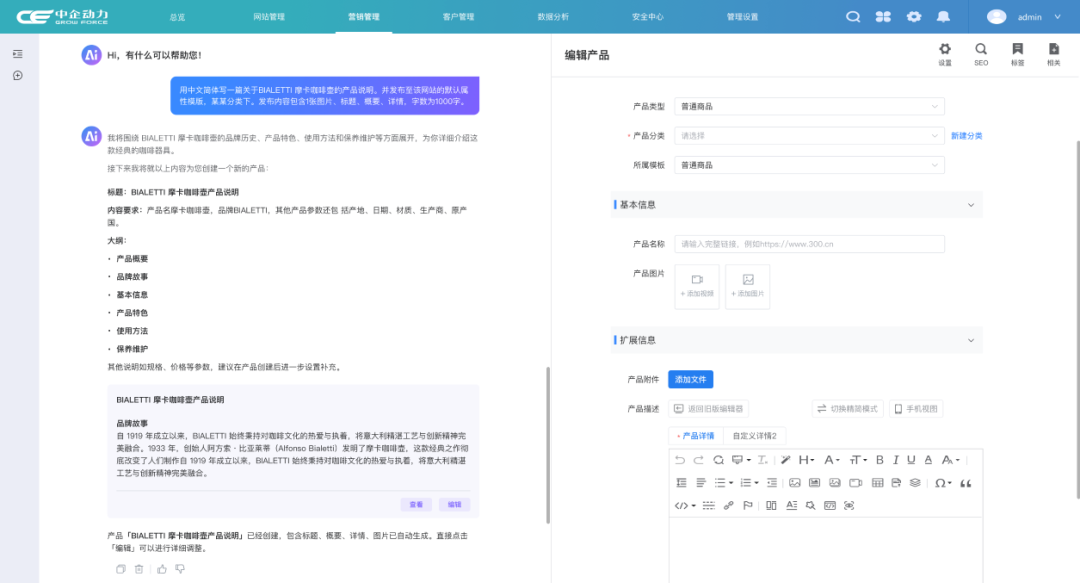Open the SEO panel icon
The width and height of the screenshot is (1080, 583).
[981, 54]
